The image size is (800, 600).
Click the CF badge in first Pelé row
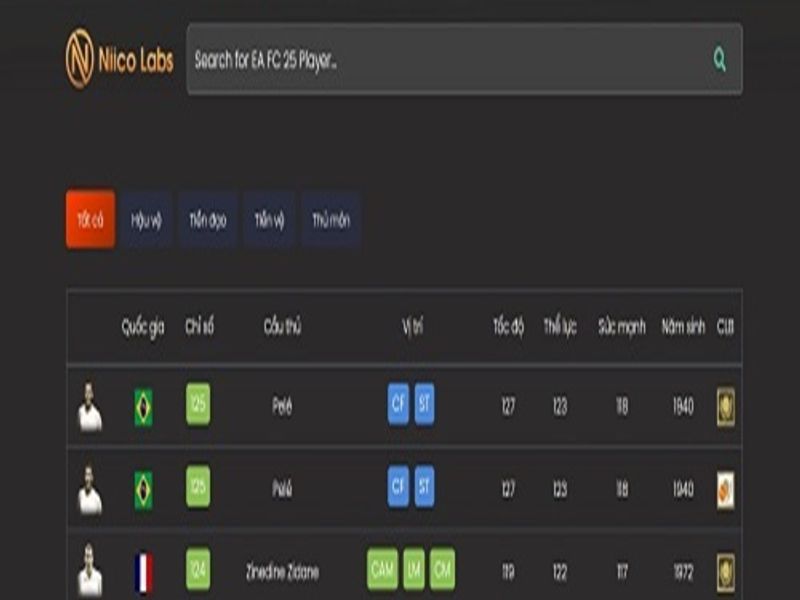pos(398,404)
